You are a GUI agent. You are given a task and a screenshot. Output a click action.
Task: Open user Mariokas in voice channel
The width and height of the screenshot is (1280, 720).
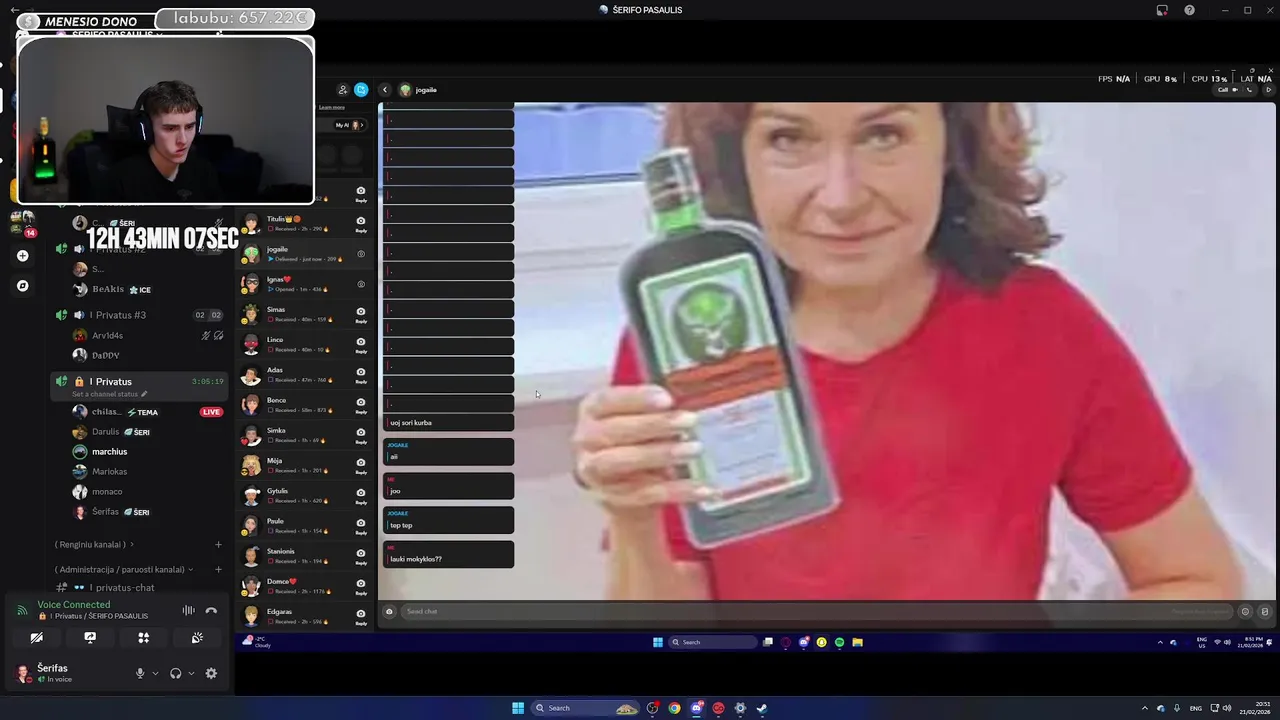[x=110, y=472]
